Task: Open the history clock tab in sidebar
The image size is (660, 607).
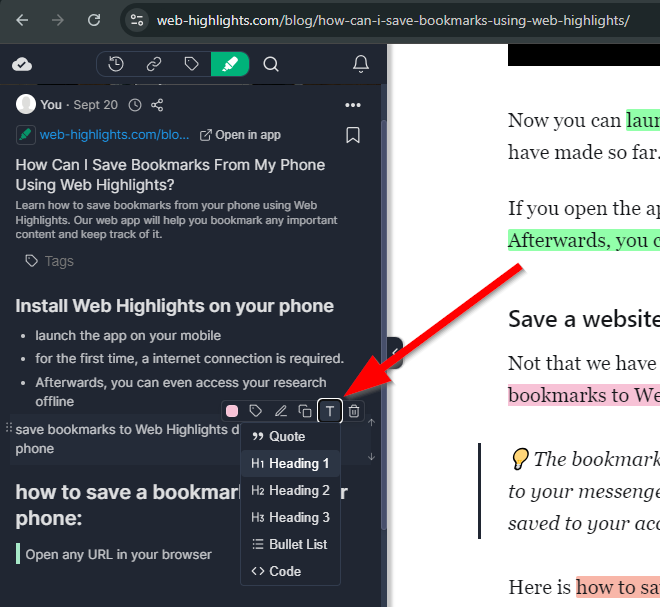Action: tap(116, 64)
